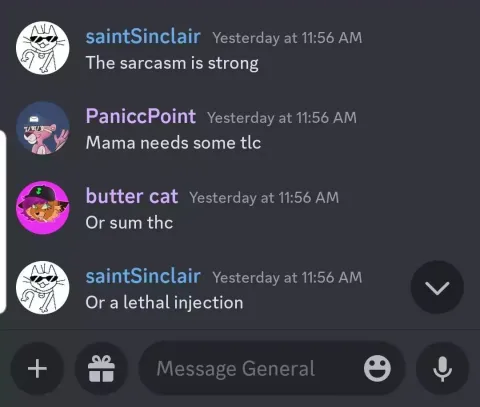The width and height of the screenshot is (480, 407).
Task: Select the PaniccPoint username
Action: (x=141, y=117)
